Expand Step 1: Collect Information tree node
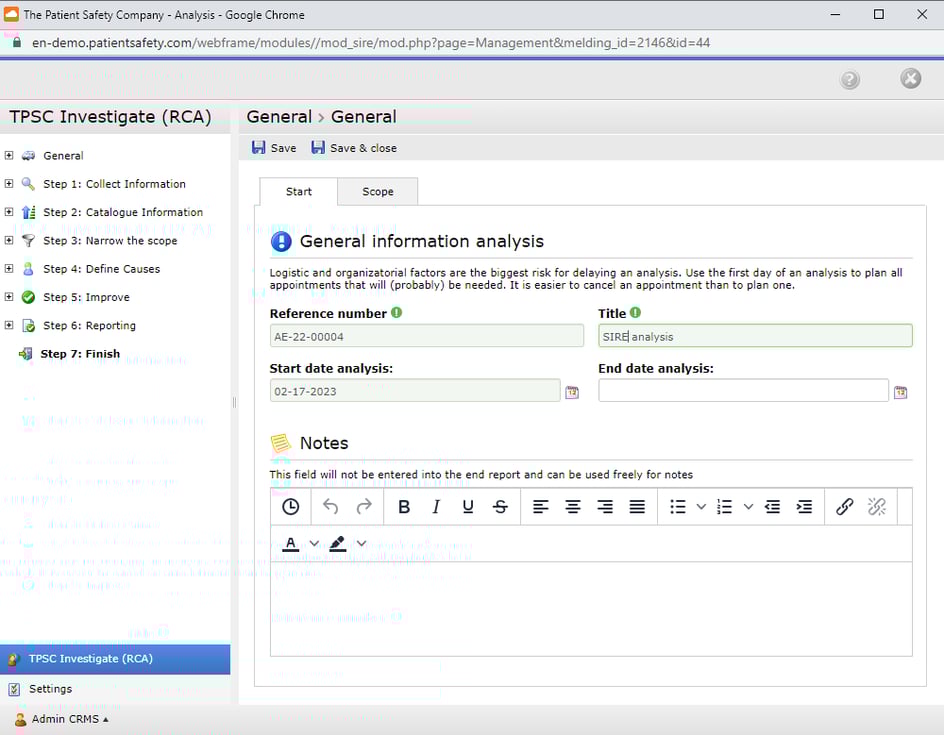The image size is (944, 735). [x=9, y=184]
